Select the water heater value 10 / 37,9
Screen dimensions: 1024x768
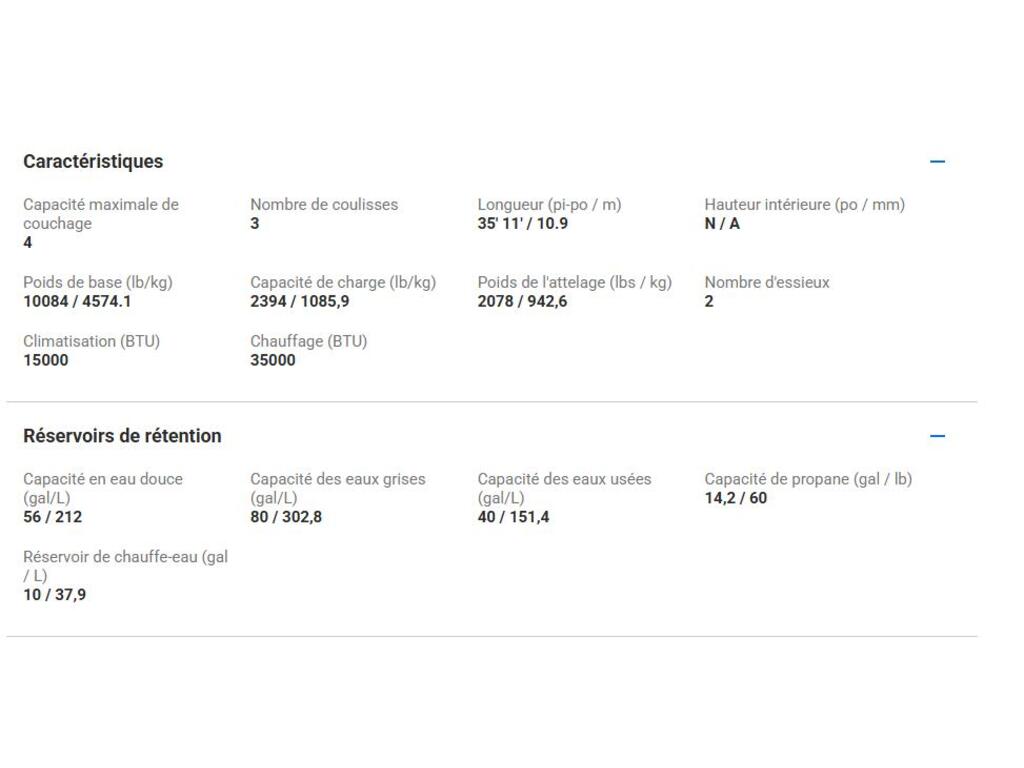pos(55,596)
